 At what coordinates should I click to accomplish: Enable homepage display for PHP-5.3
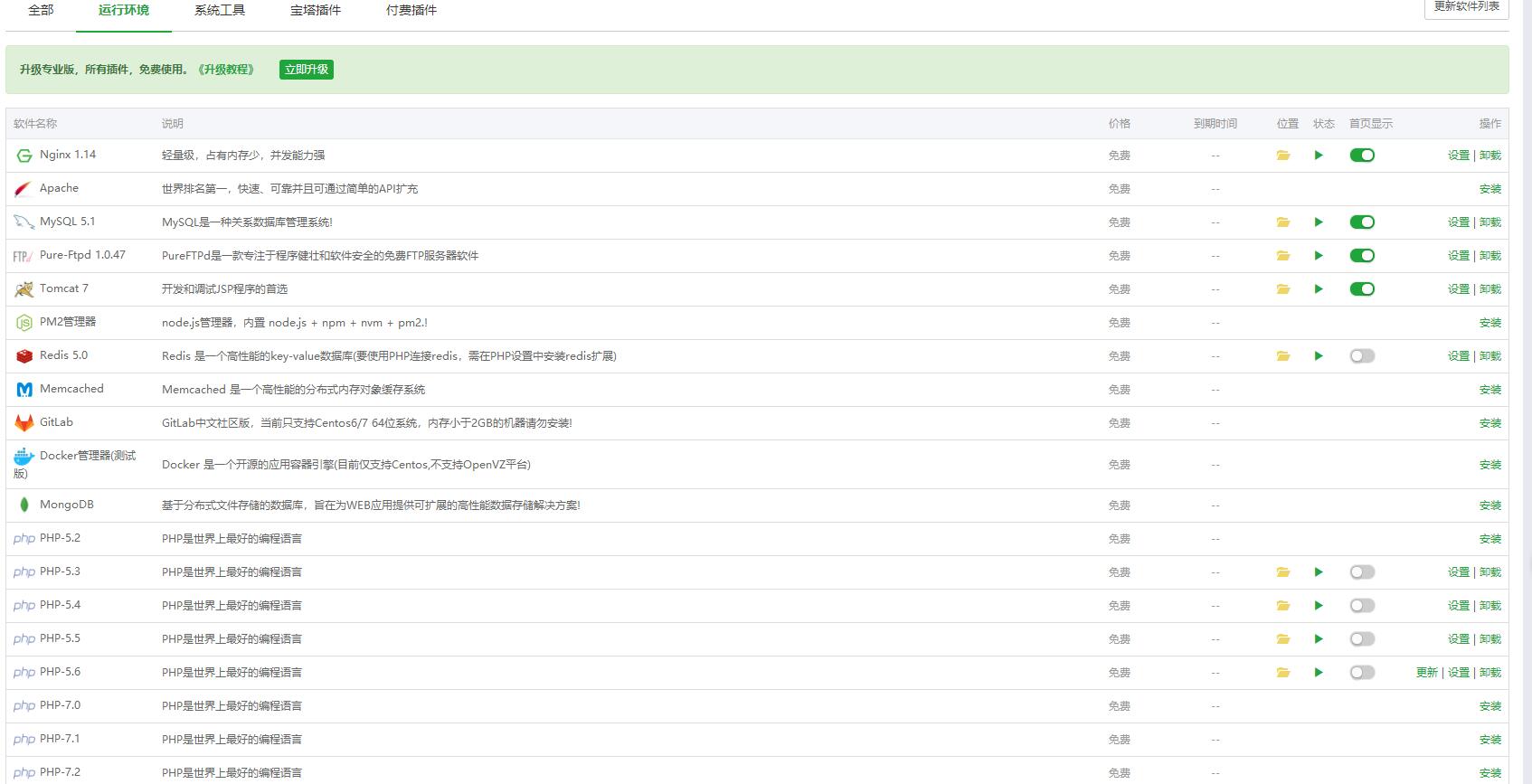(1362, 572)
